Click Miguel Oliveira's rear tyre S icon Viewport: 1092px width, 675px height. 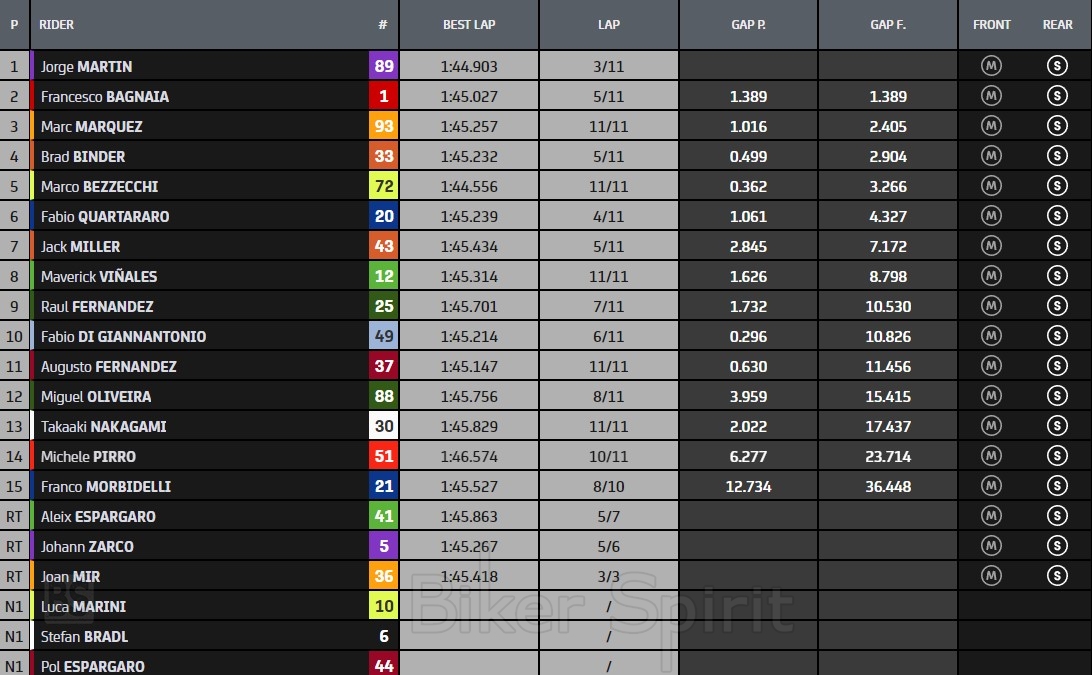(1057, 397)
